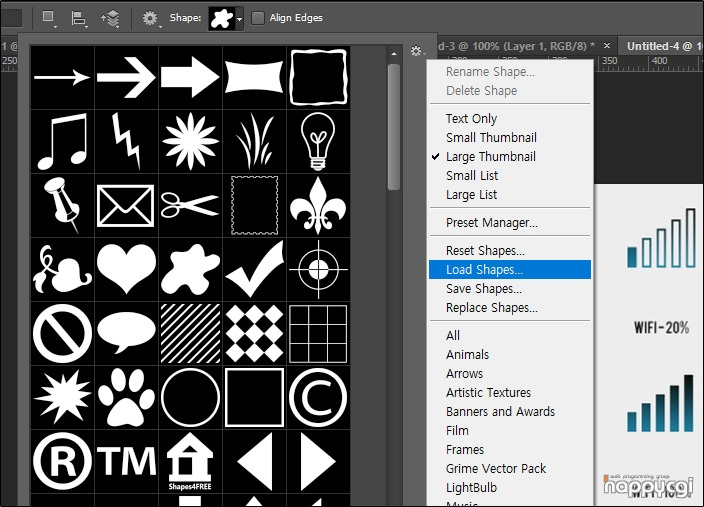Pick the light bulb shape
This screenshot has width=704, height=507.
[x=318, y=141]
